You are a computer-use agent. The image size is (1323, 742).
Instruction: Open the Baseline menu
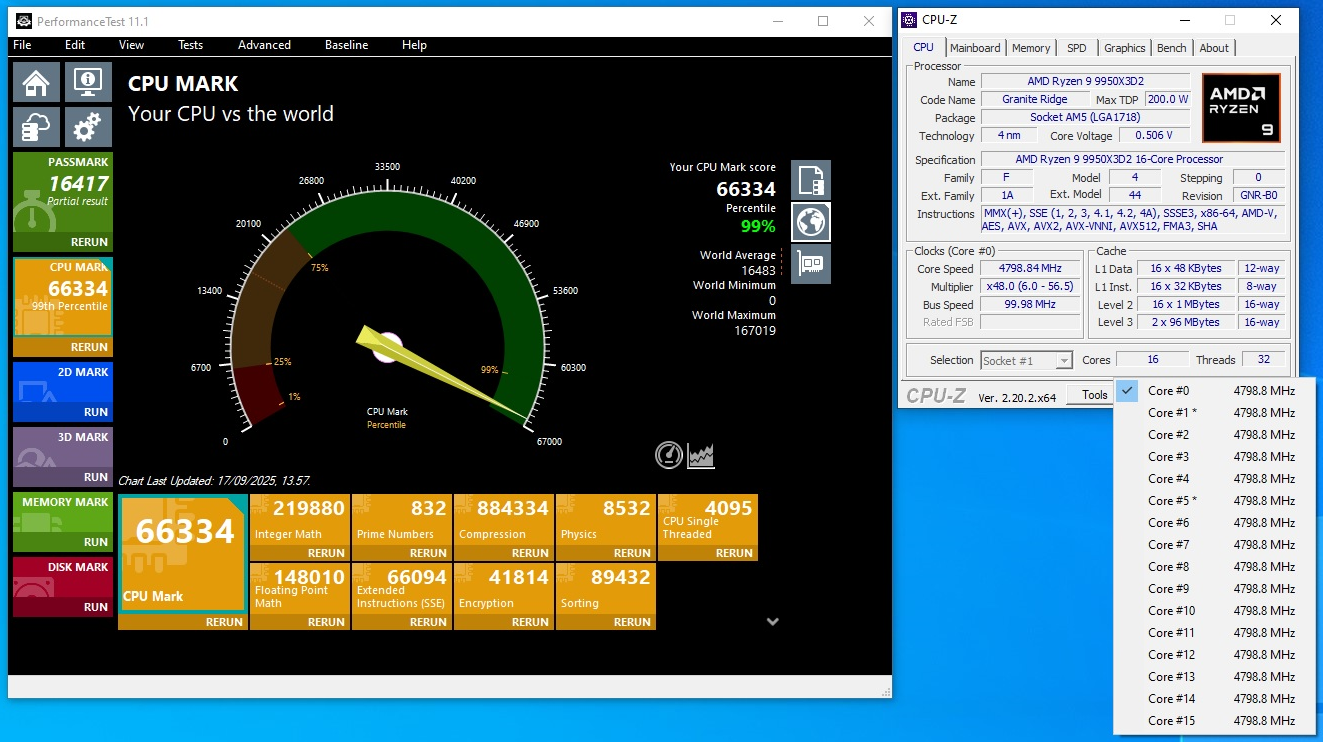tap(346, 45)
